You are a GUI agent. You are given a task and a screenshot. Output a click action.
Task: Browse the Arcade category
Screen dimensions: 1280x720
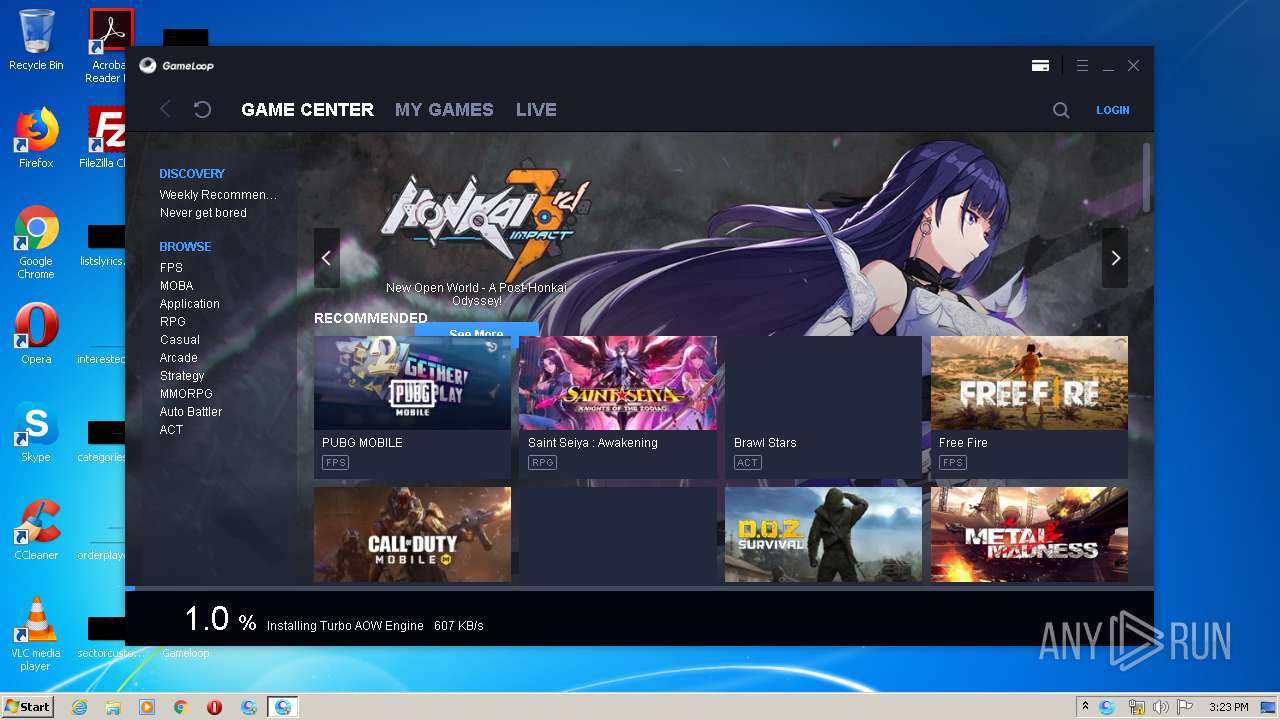pyautogui.click(x=178, y=358)
